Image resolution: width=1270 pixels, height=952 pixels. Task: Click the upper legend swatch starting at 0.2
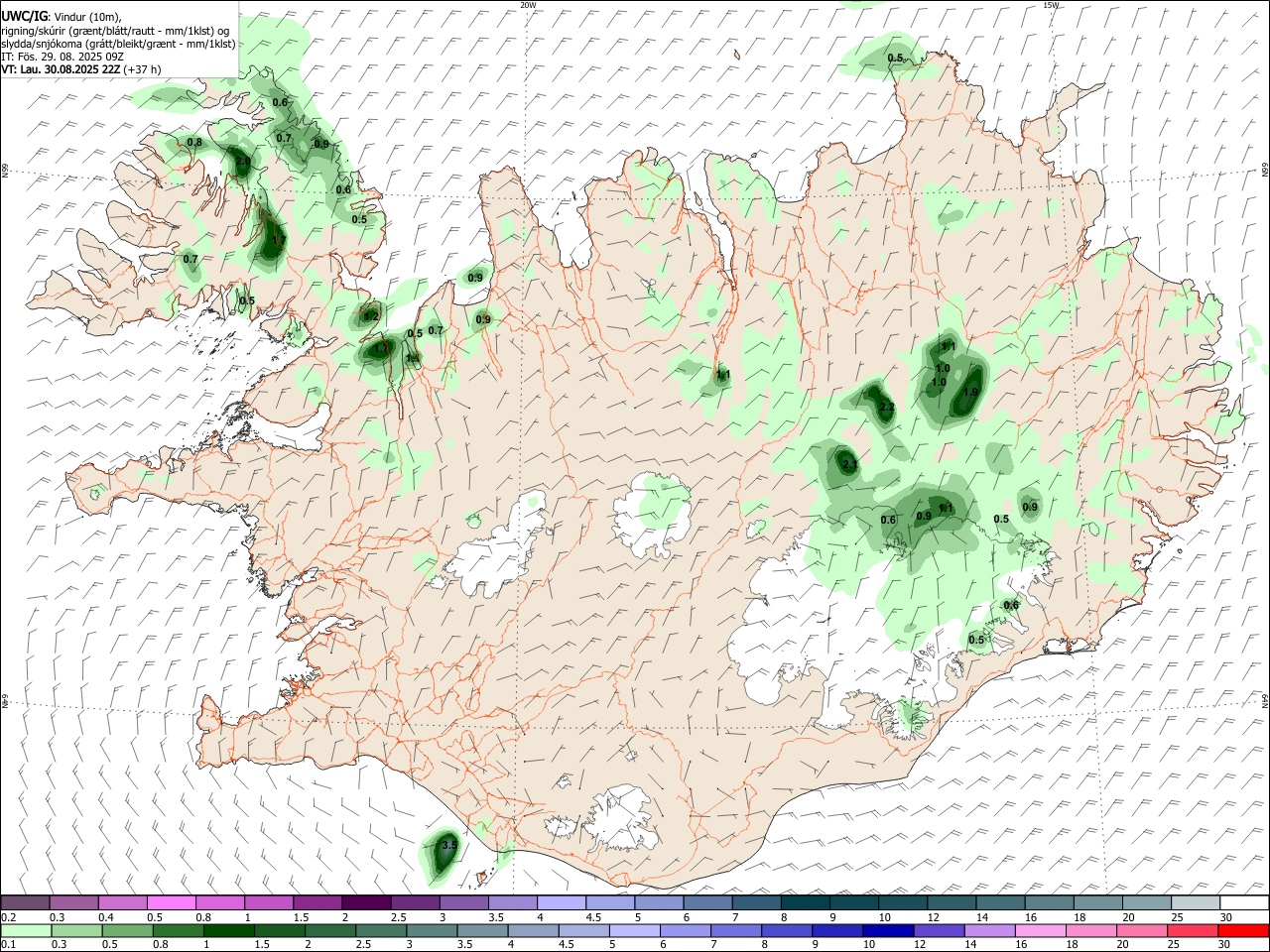(x=25, y=902)
